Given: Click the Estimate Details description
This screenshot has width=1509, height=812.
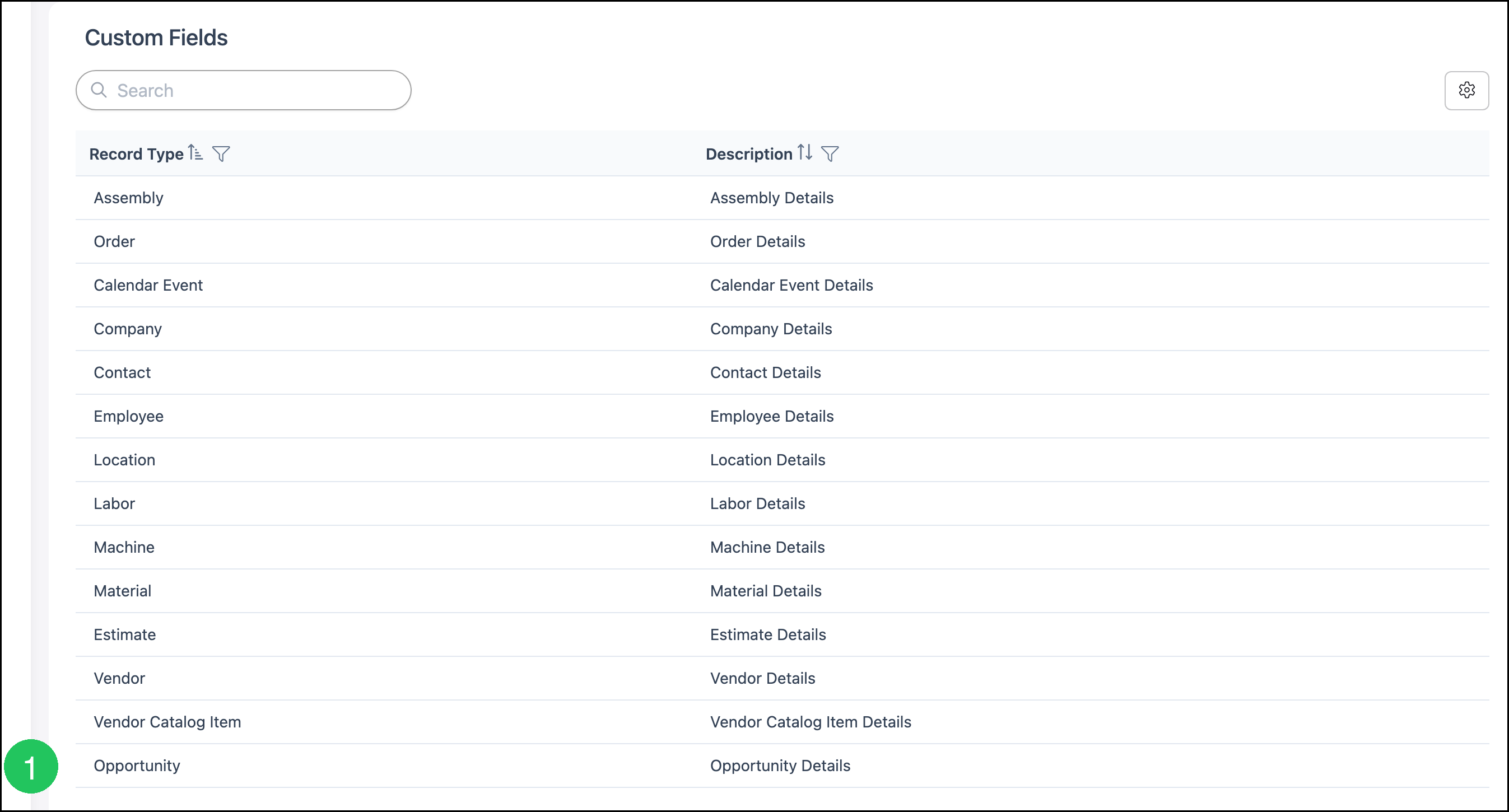Looking at the screenshot, I should point(768,634).
